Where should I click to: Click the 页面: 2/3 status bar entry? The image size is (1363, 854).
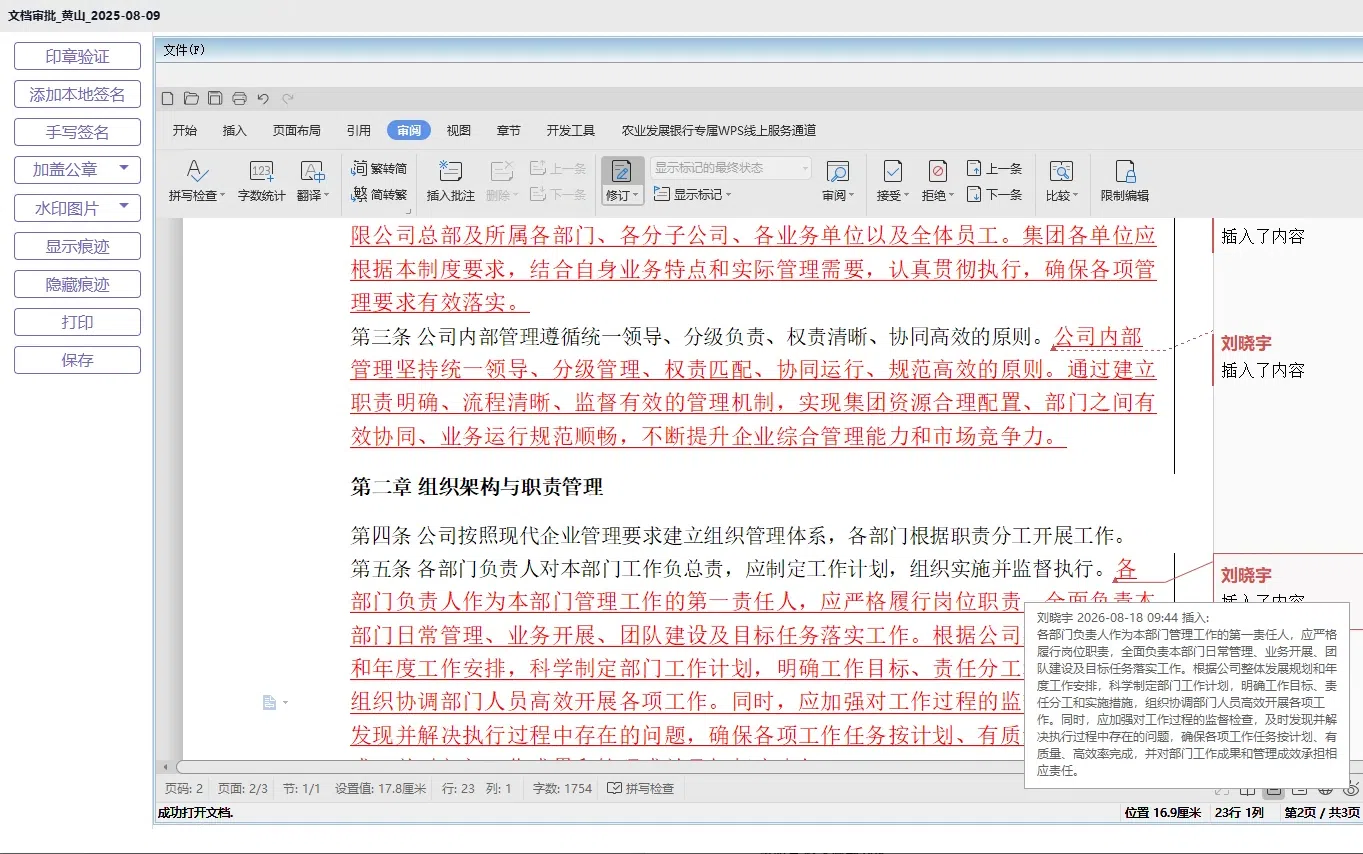pyautogui.click(x=243, y=788)
